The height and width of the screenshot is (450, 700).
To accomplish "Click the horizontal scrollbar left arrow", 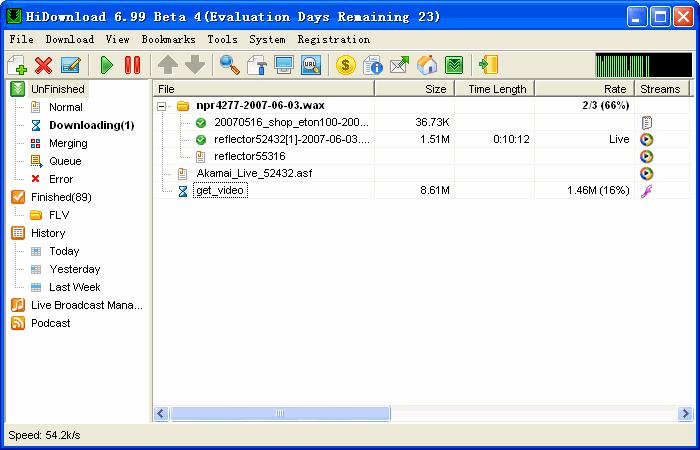I will point(161,413).
